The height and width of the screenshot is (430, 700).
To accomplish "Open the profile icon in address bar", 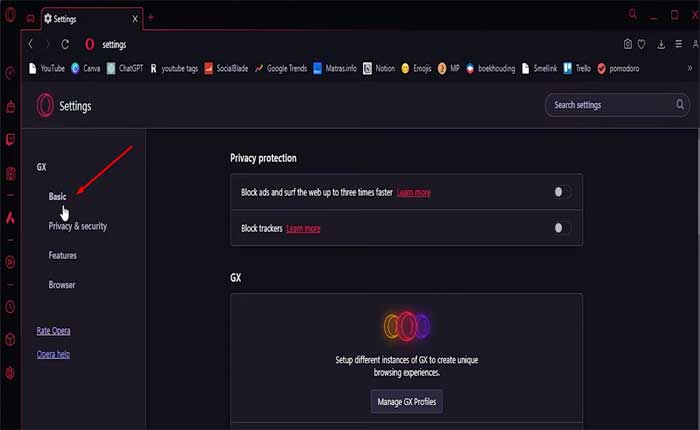I will [696, 44].
